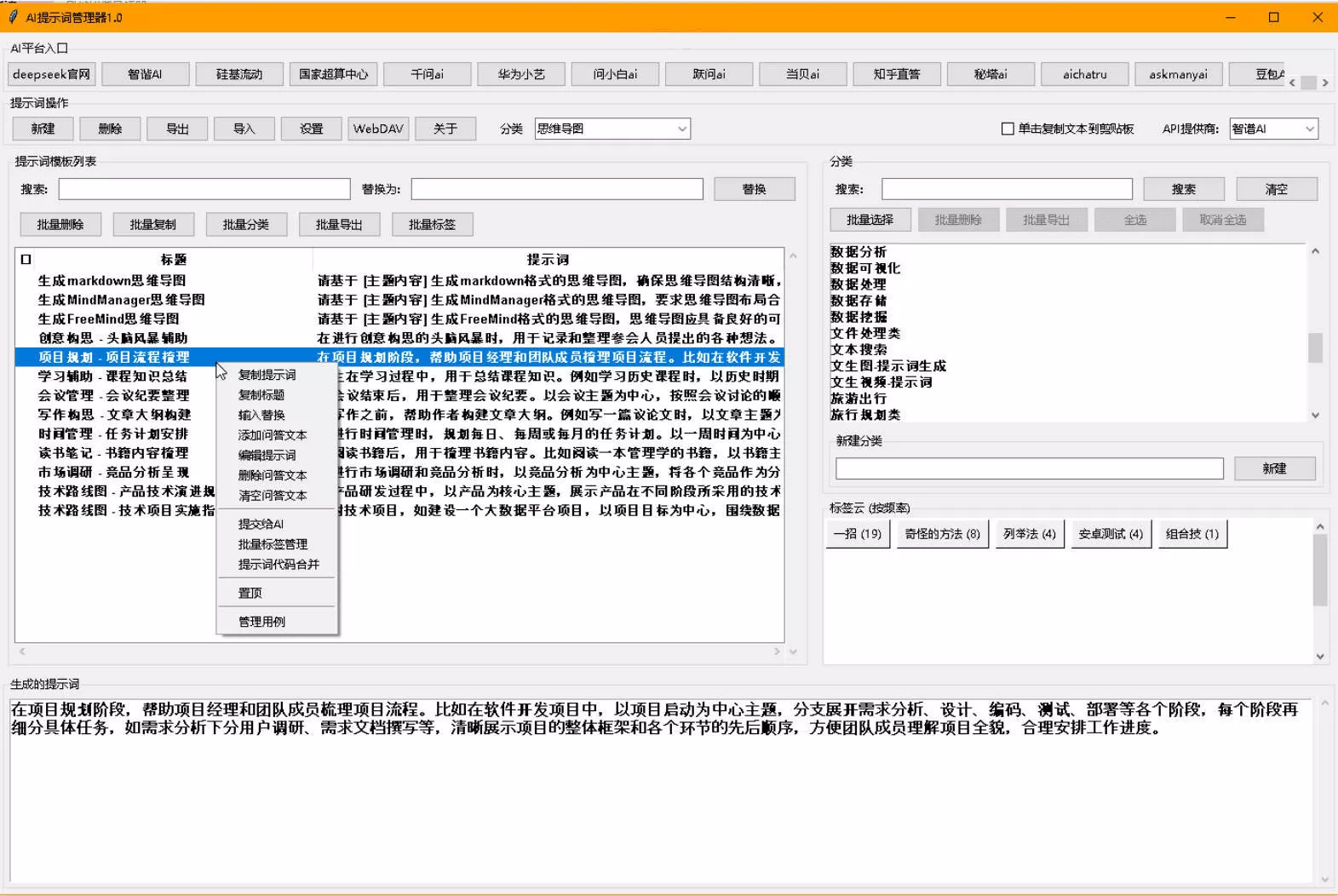Open the 秘塔ai platform button
The width and height of the screenshot is (1338, 896).
click(x=991, y=74)
